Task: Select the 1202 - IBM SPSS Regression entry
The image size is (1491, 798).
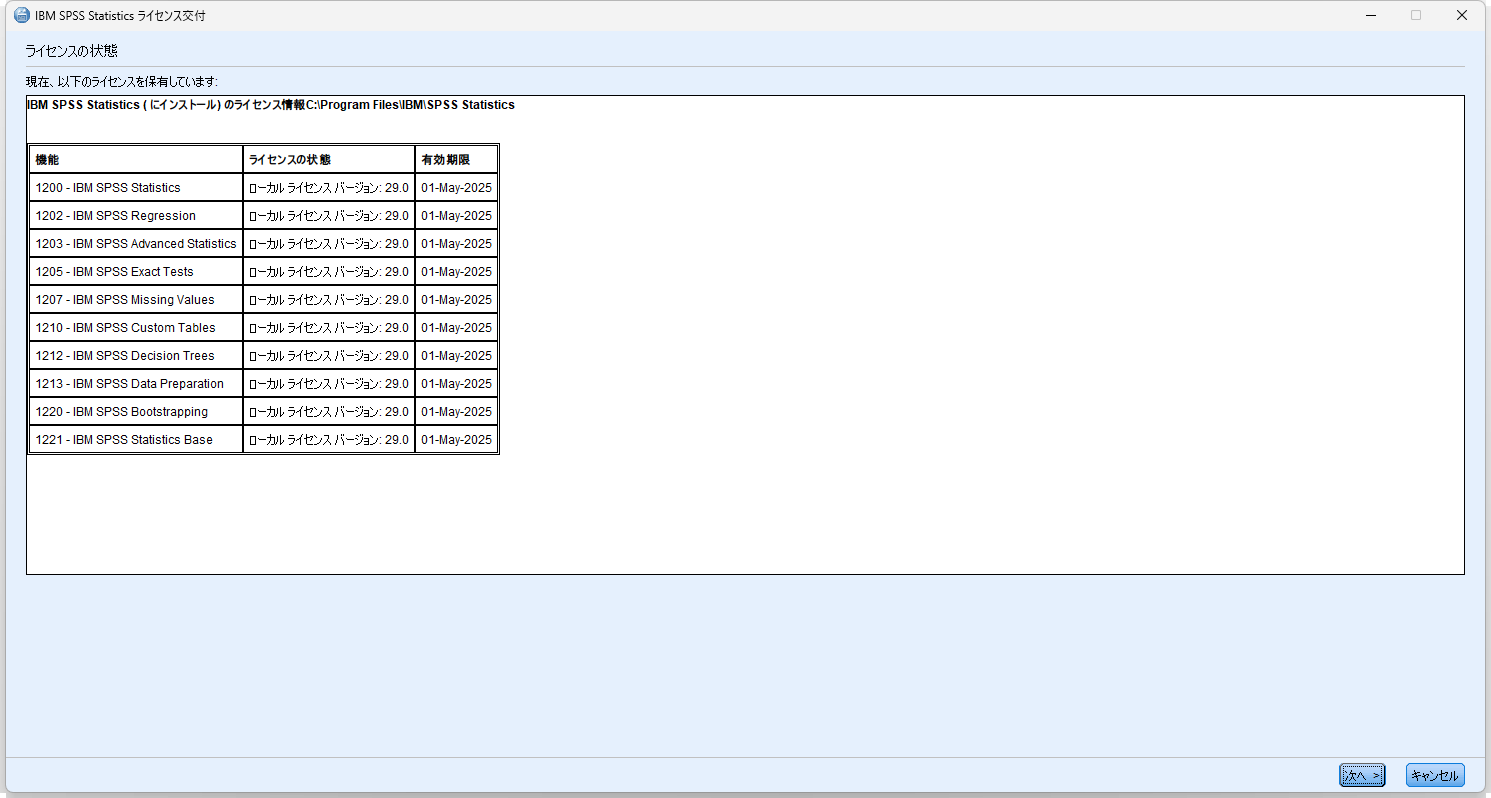Action: tap(115, 216)
